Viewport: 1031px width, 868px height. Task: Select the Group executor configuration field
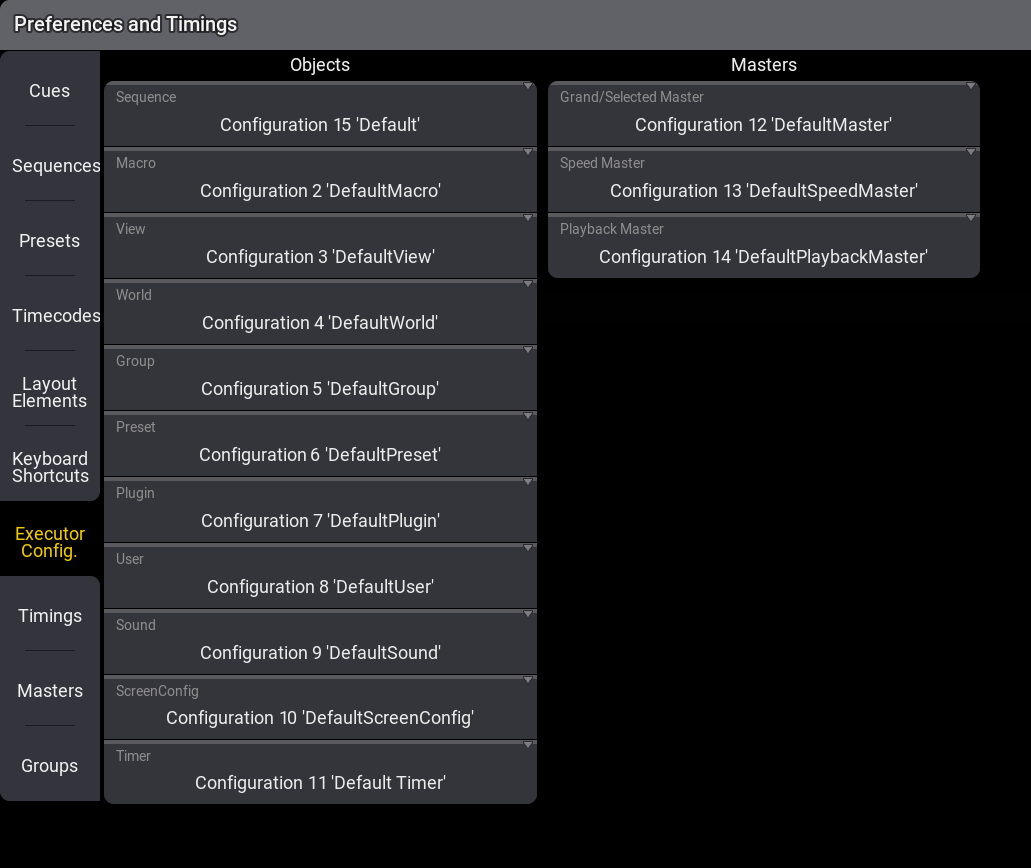(320, 378)
